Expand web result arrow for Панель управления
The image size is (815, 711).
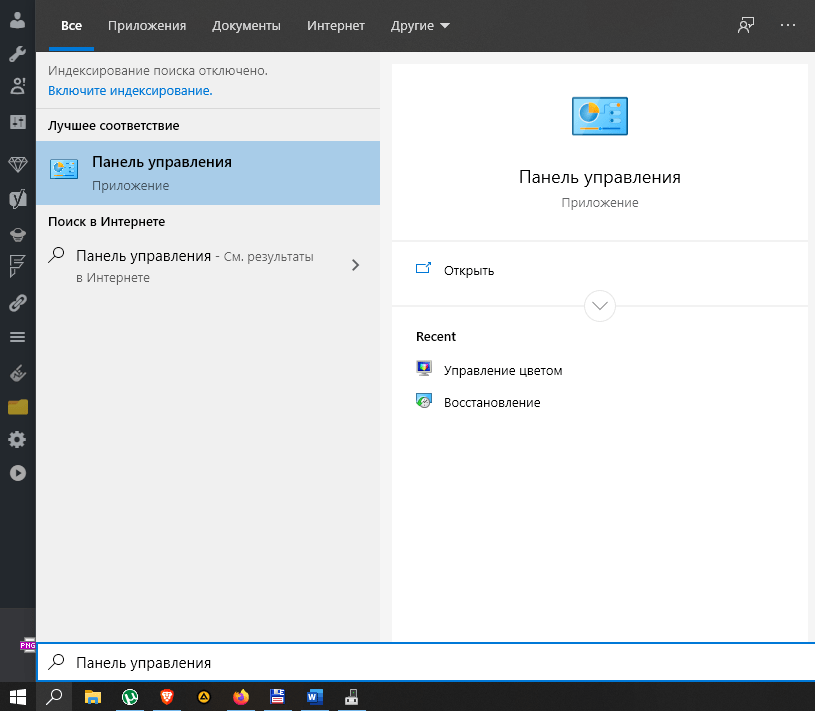click(x=356, y=265)
